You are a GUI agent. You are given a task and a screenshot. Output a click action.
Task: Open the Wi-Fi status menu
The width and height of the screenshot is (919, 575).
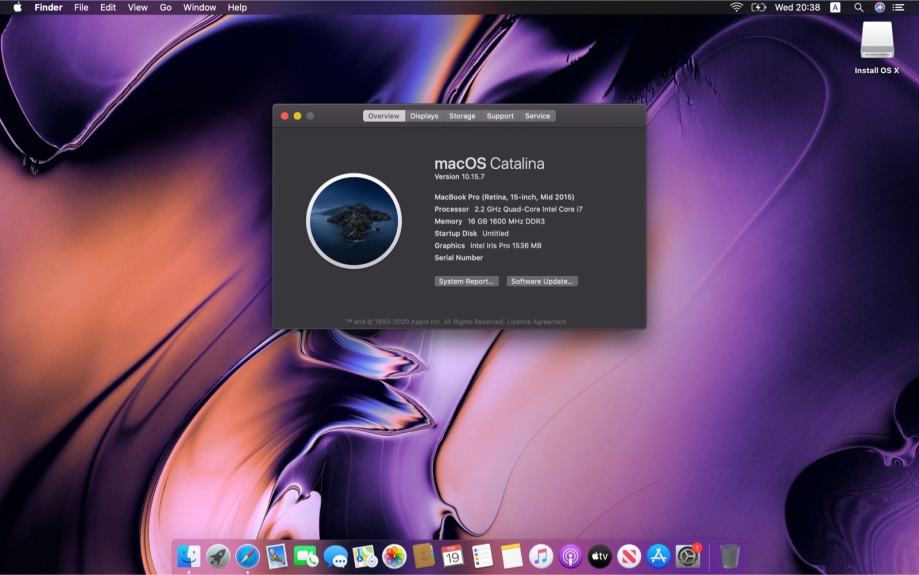click(736, 7)
